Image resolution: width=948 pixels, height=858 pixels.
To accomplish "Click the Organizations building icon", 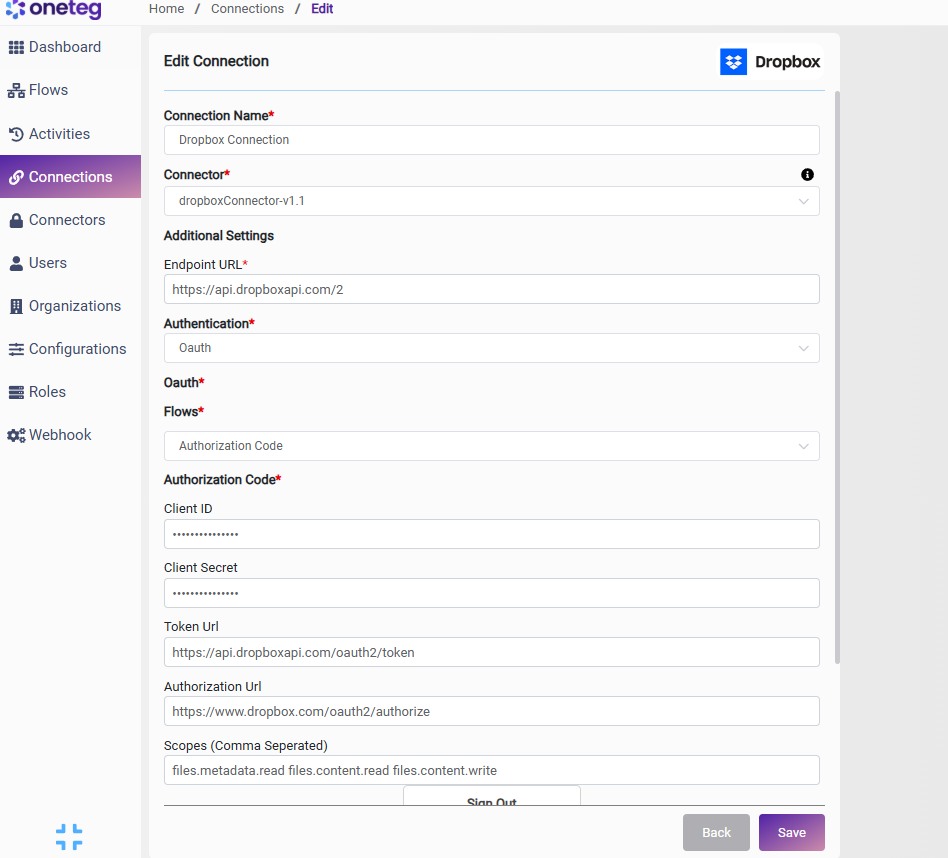I will [16, 306].
